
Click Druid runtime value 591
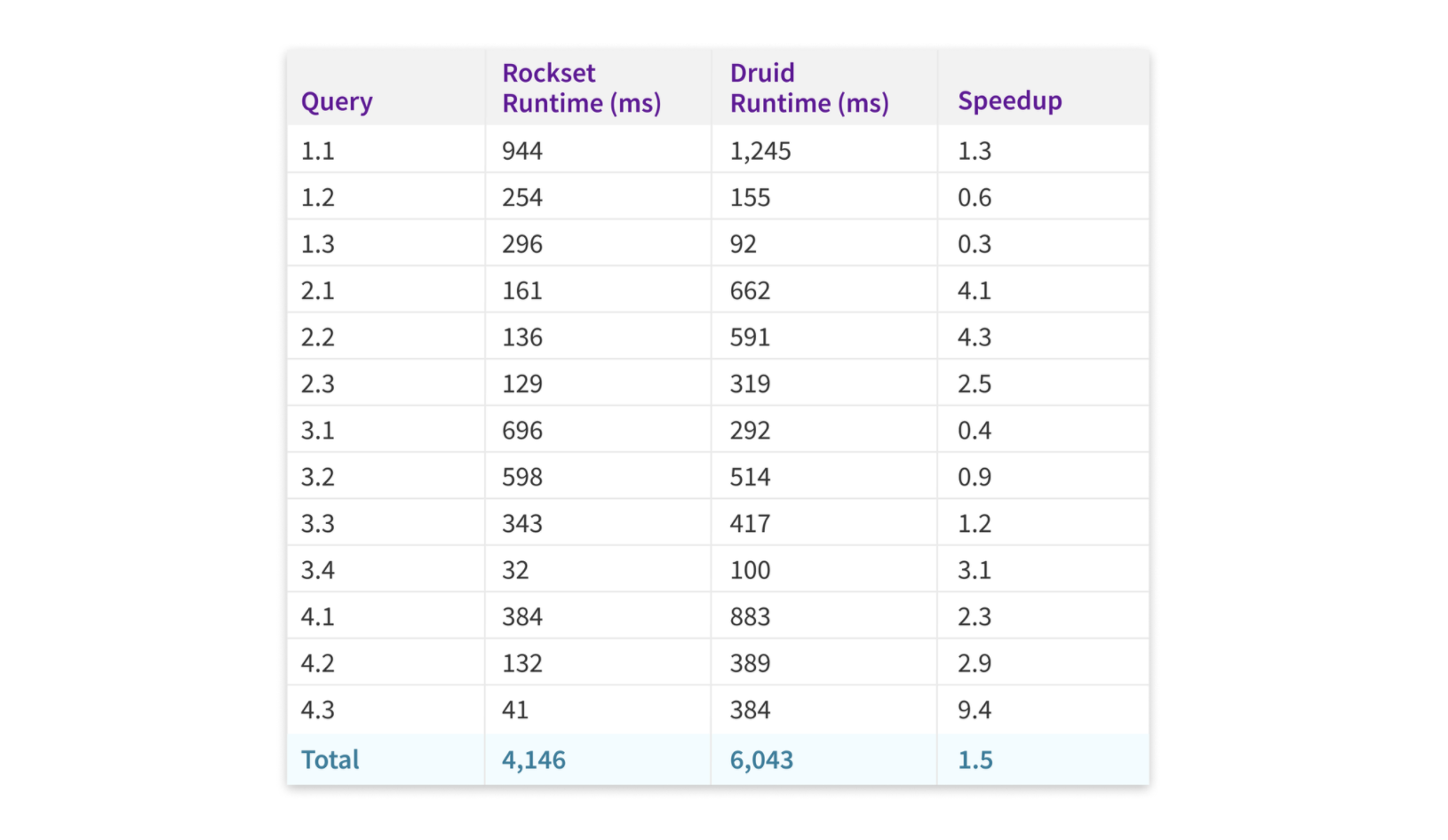pyautogui.click(x=751, y=337)
